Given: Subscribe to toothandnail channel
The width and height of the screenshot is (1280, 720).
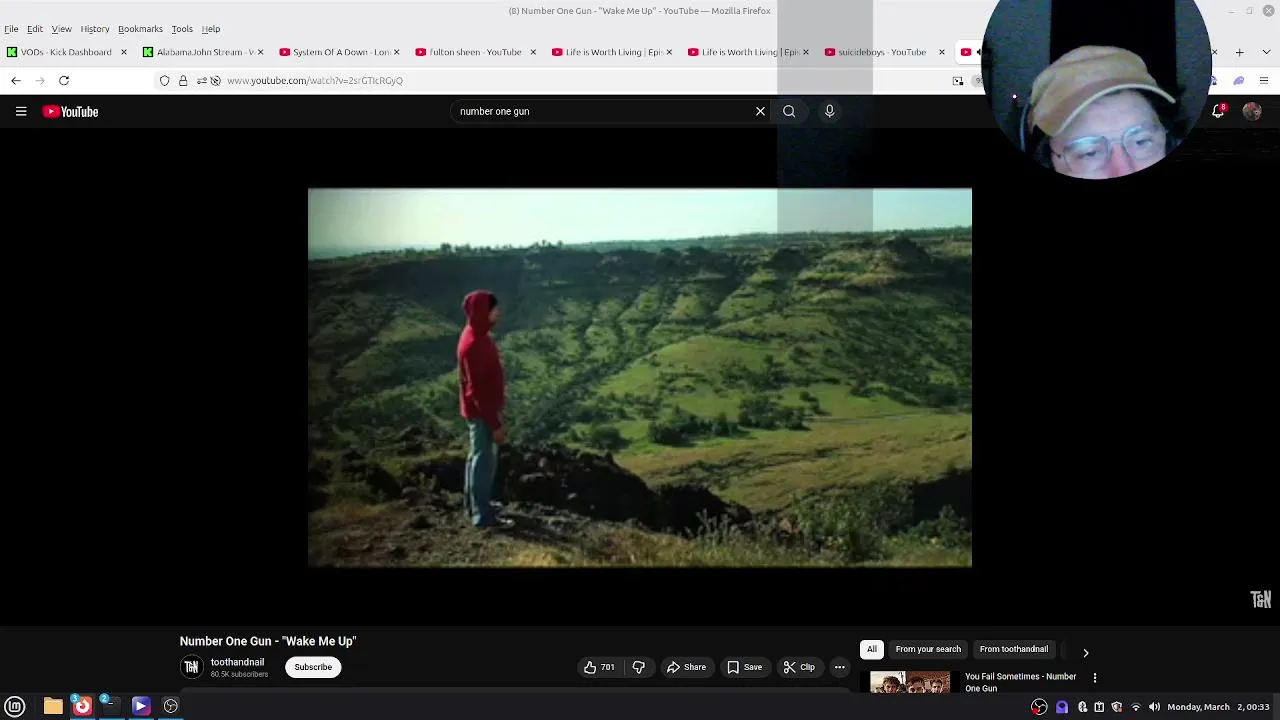Looking at the screenshot, I should click(313, 667).
